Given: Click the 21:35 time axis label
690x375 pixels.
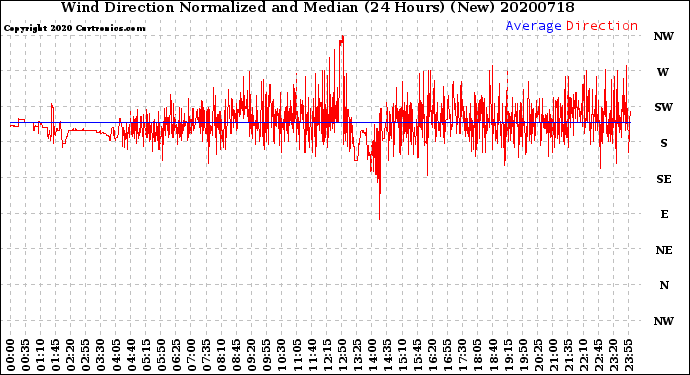Looking at the screenshot, I should pyautogui.click(x=568, y=355).
